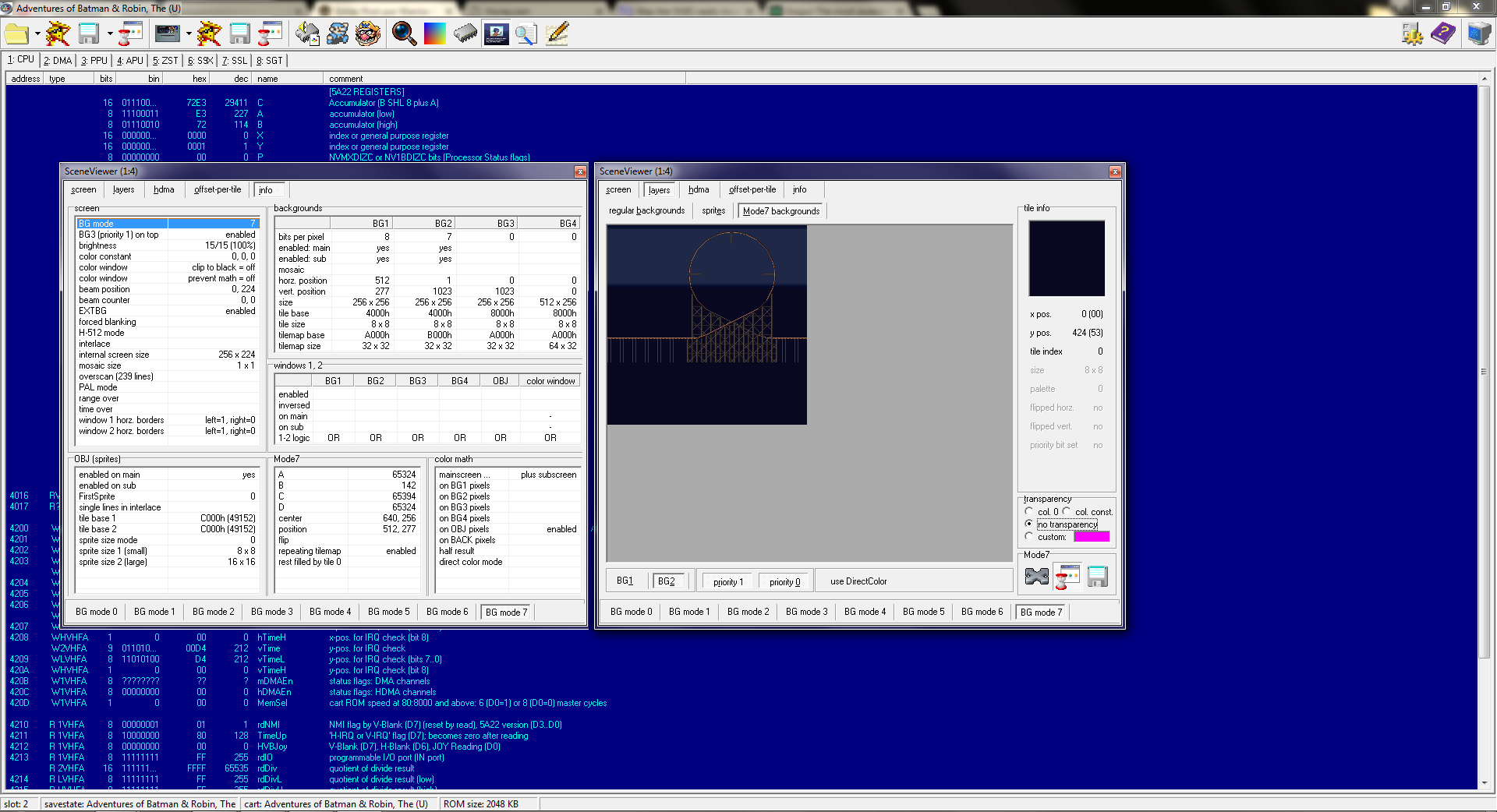This screenshot has height=812, width=1497.
Task: Click the pencil on grid icon
Action: pos(557,34)
